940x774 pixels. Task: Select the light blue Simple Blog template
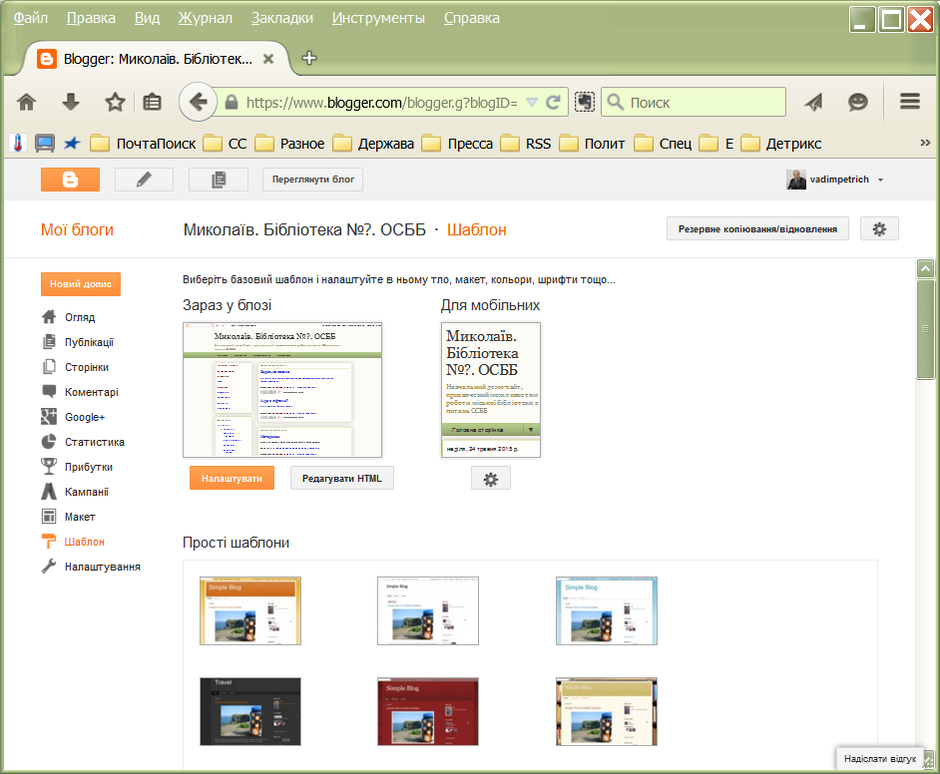point(606,611)
